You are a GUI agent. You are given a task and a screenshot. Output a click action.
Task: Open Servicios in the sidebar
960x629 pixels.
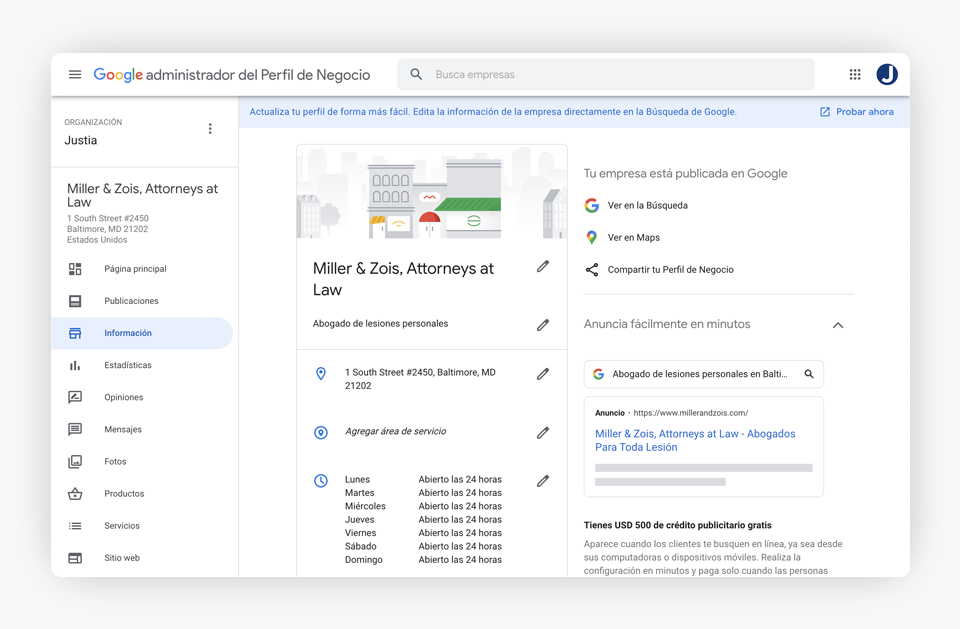122,526
